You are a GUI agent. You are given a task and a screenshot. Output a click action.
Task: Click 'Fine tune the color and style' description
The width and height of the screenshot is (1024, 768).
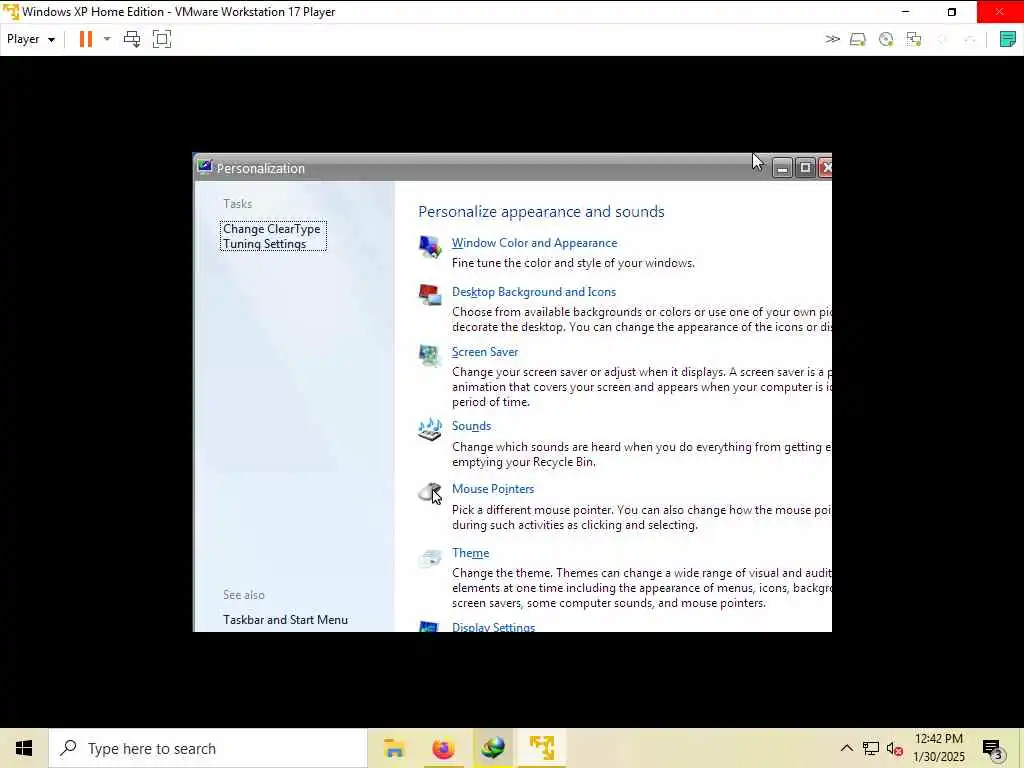coord(573,263)
